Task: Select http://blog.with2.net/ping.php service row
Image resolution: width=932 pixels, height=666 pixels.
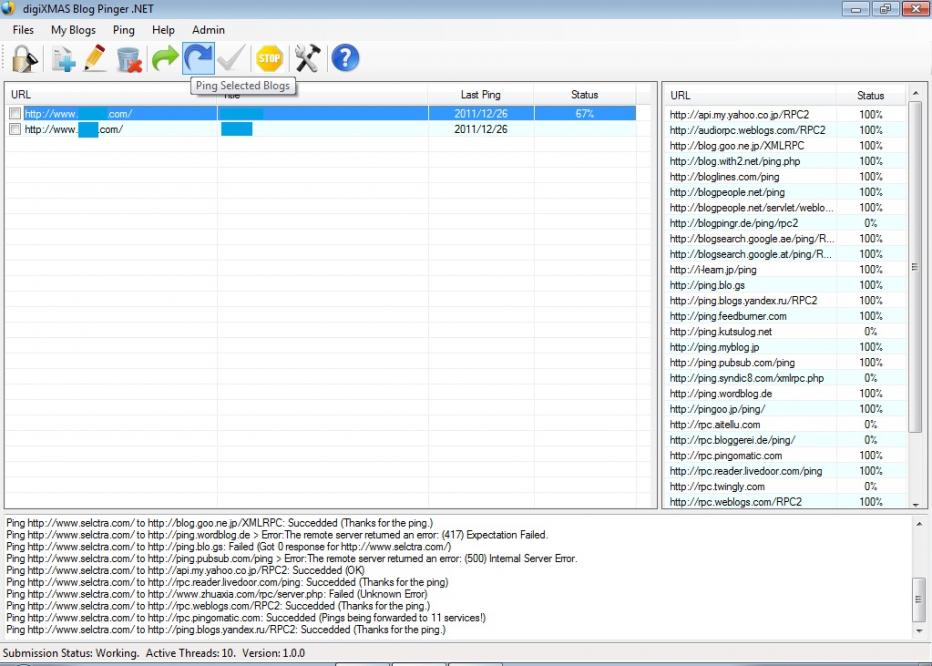Action: (785, 161)
